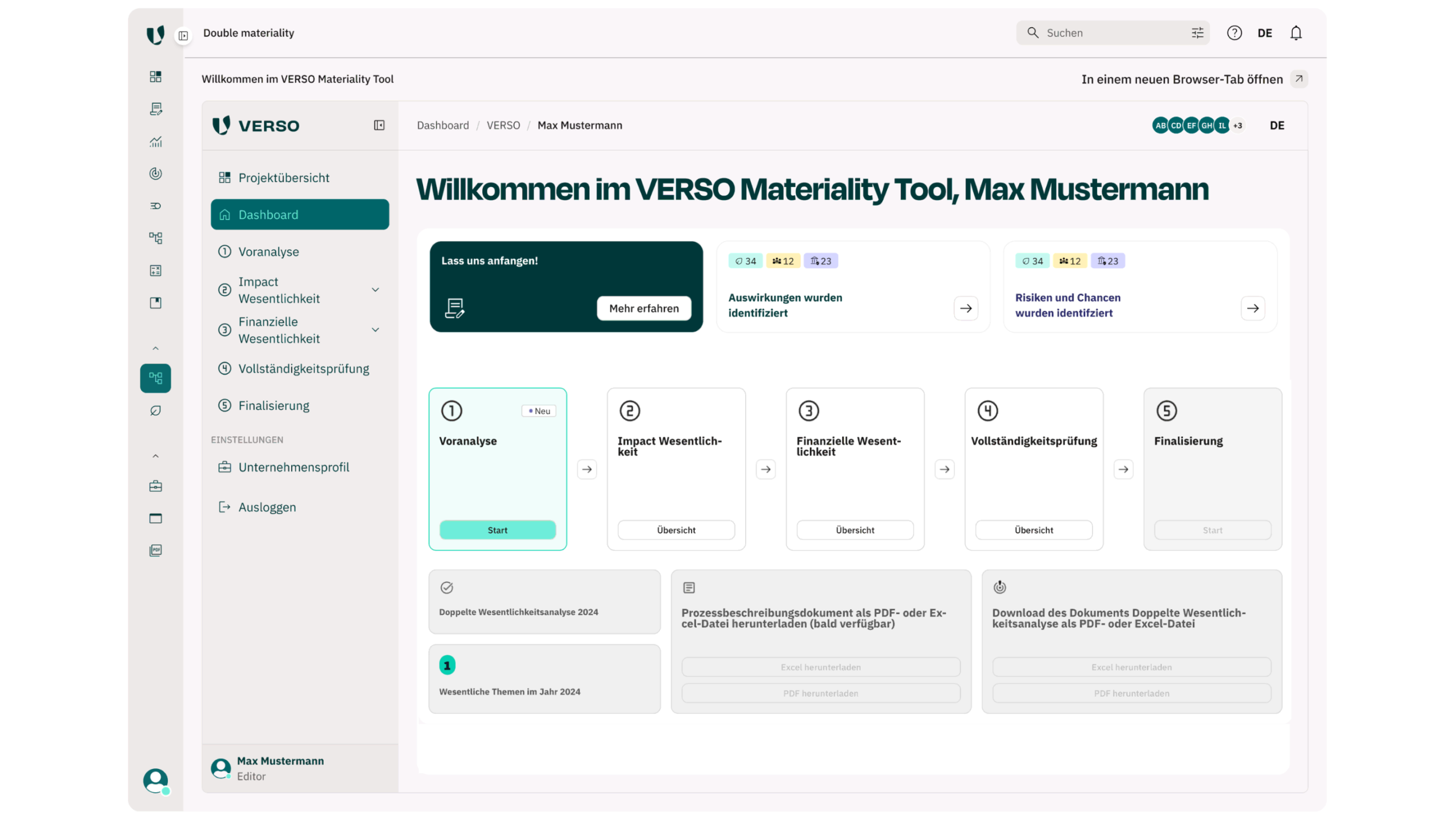Viewport: 1456px width, 819px height.
Task: Open the briefcase icon in outer rail
Action: [x=155, y=486]
